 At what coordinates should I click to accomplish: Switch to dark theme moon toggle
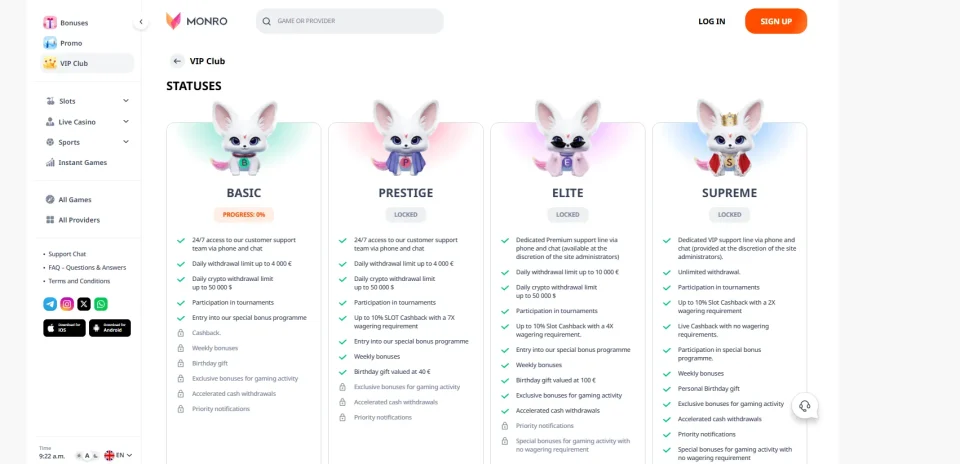[x=96, y=455]
